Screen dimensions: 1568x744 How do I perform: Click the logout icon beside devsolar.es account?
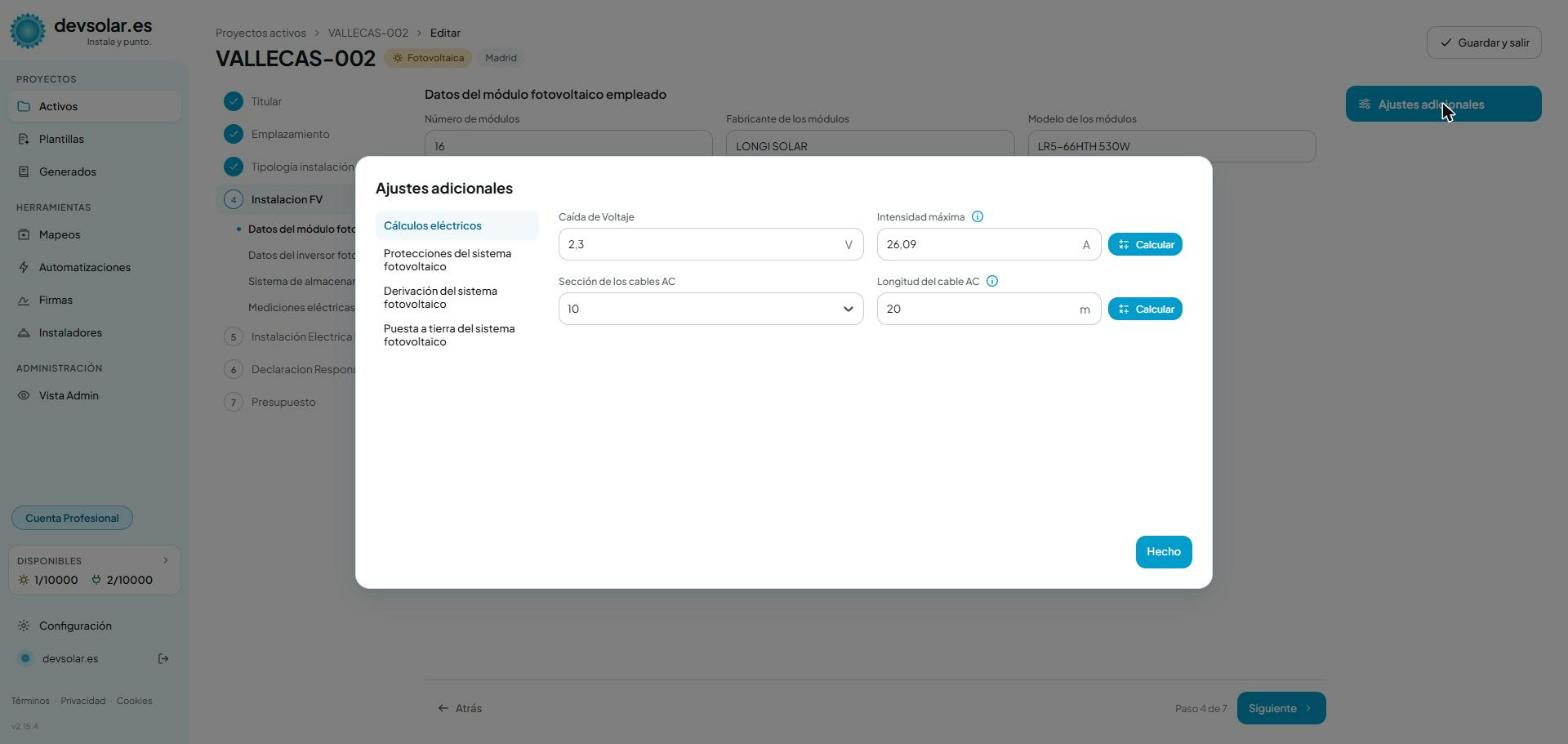(x=164, y=659)
